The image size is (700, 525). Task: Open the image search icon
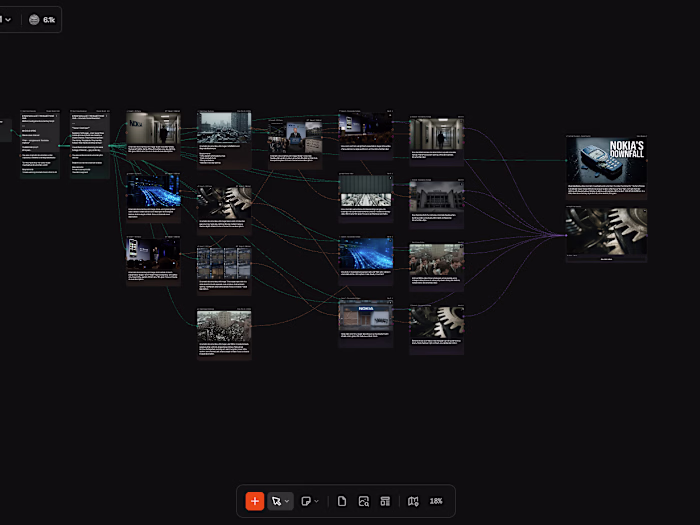pyautogui.click(x=363, y=501)
